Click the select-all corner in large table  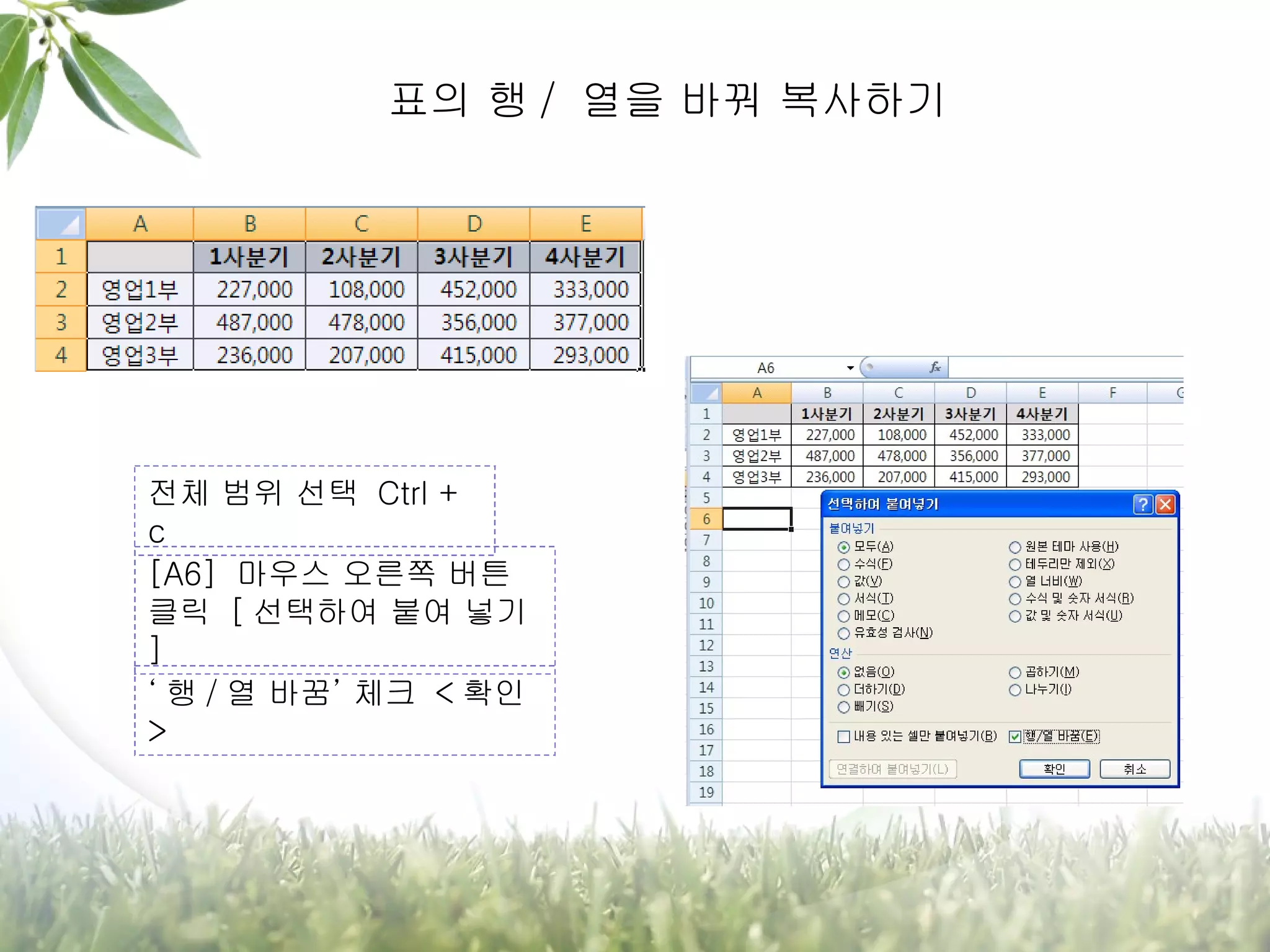(61, 224)
